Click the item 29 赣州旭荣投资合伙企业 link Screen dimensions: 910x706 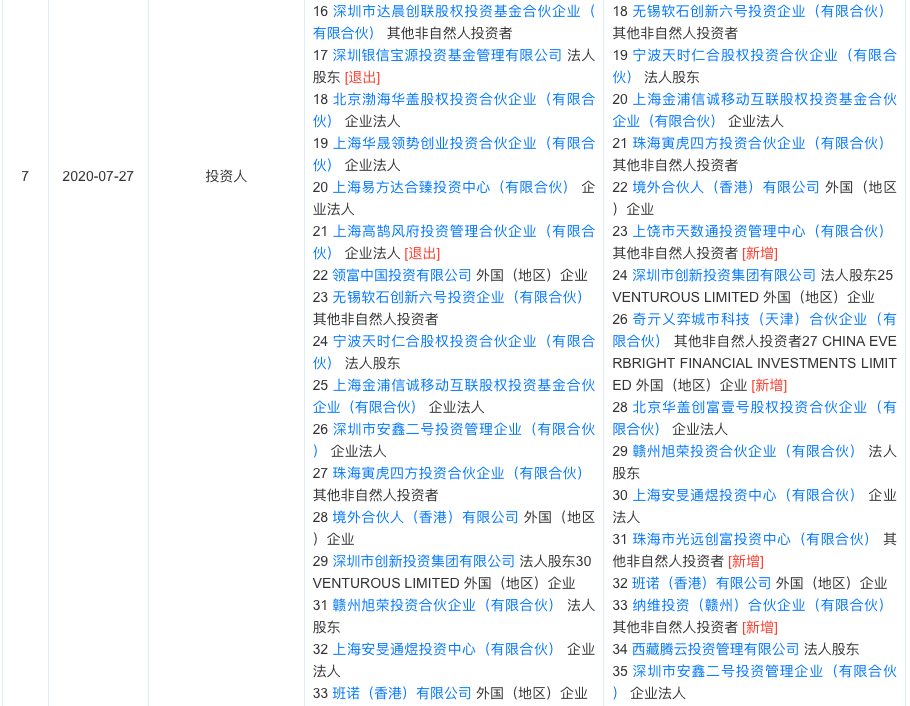coord(745,452)
